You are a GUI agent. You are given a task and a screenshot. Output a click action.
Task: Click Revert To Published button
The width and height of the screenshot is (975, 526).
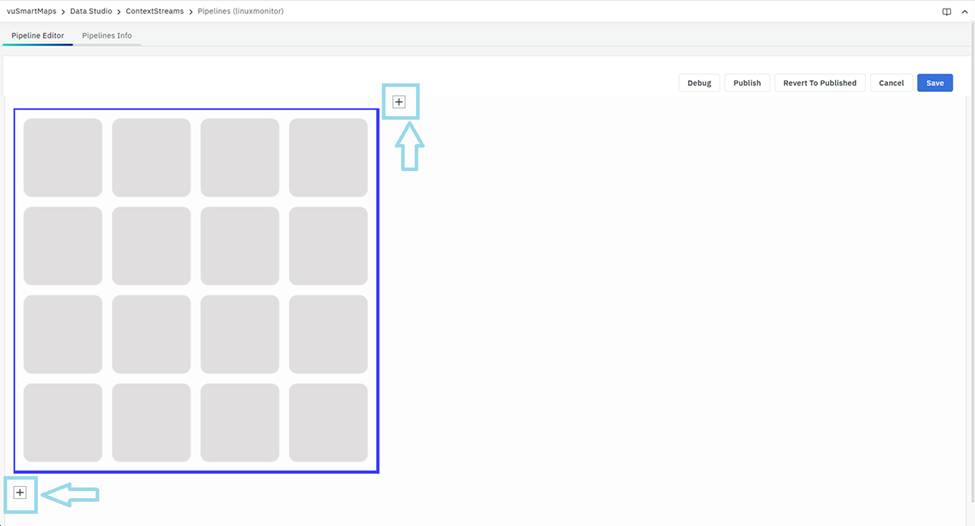(x=819, y=83)
